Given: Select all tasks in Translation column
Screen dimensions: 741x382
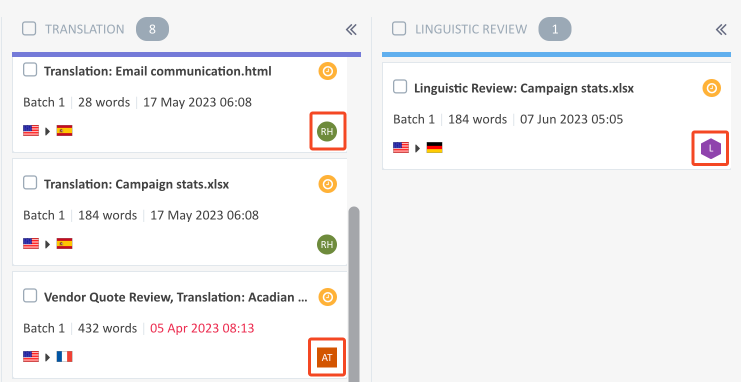Looking at the screenshot, I should [x=29, y=29].
